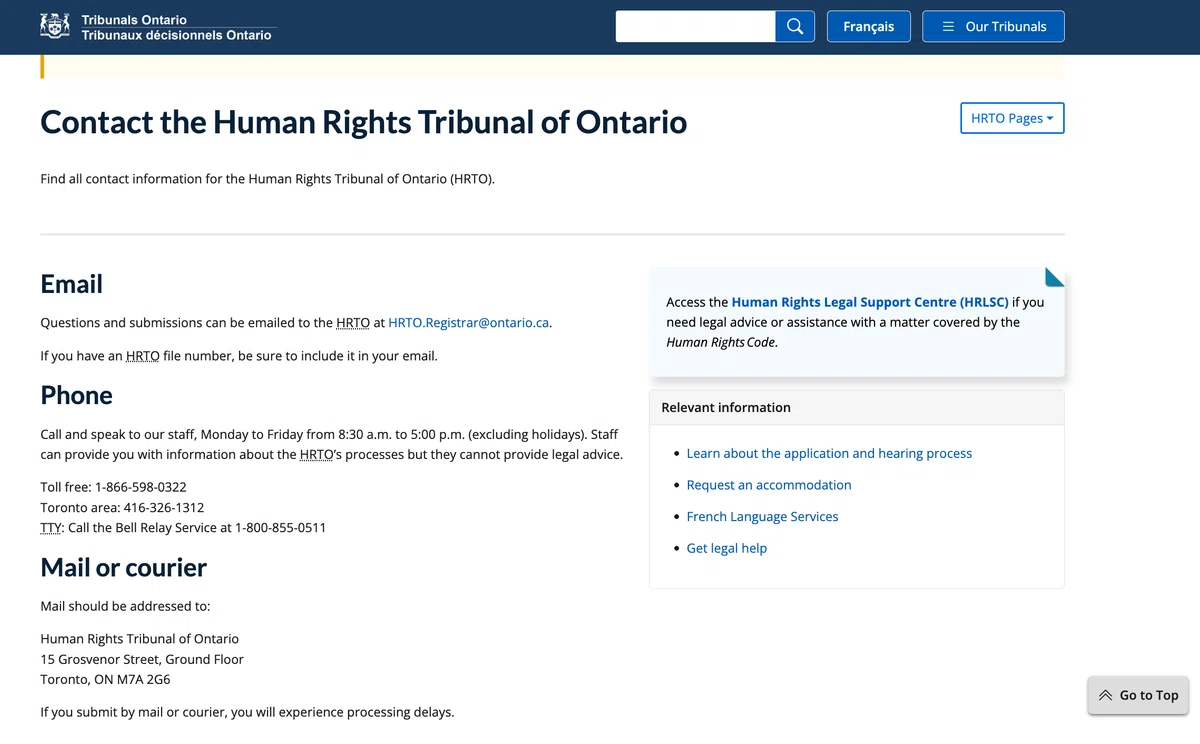The height and width of the screenshot is (744, 1200).
Task: Click the Mail or courier heading
Action: [124, 567]
